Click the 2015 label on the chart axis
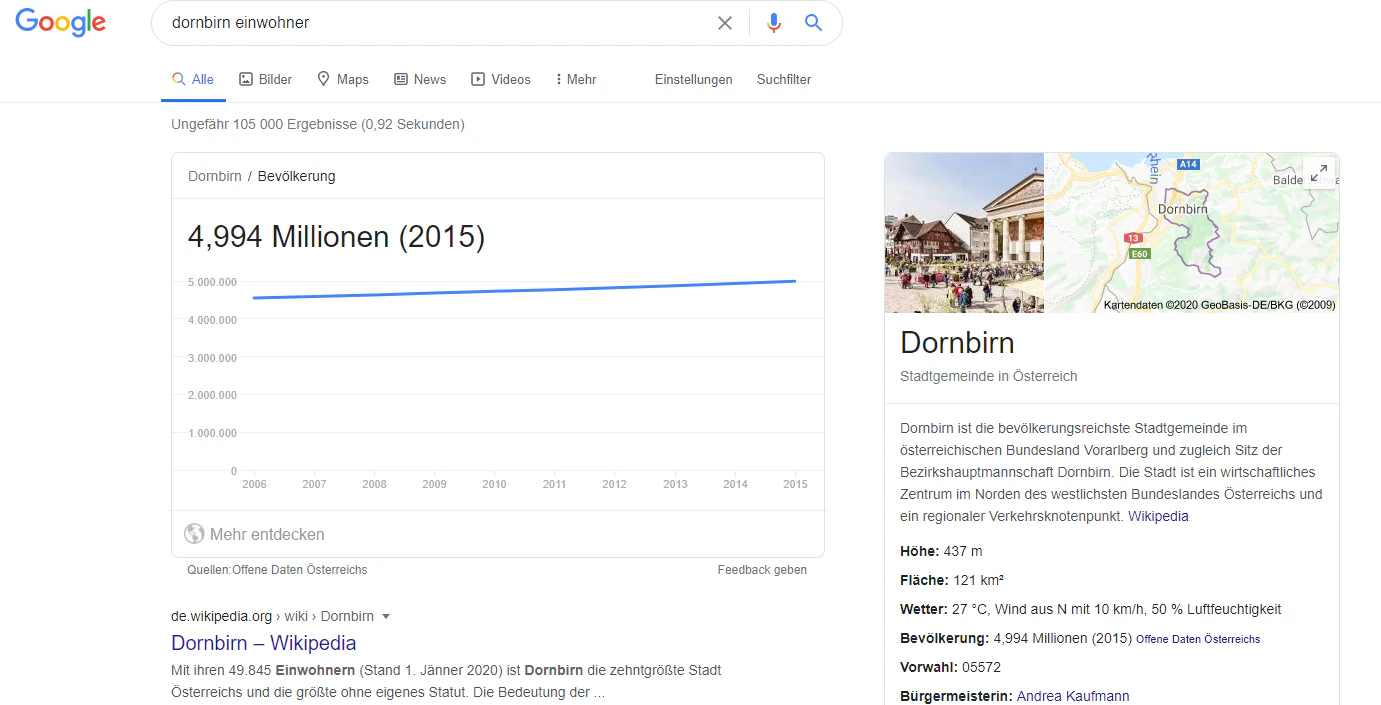The width and height of the screenshot is (1381, 705). pyautogui.click(x=795, y=484)
